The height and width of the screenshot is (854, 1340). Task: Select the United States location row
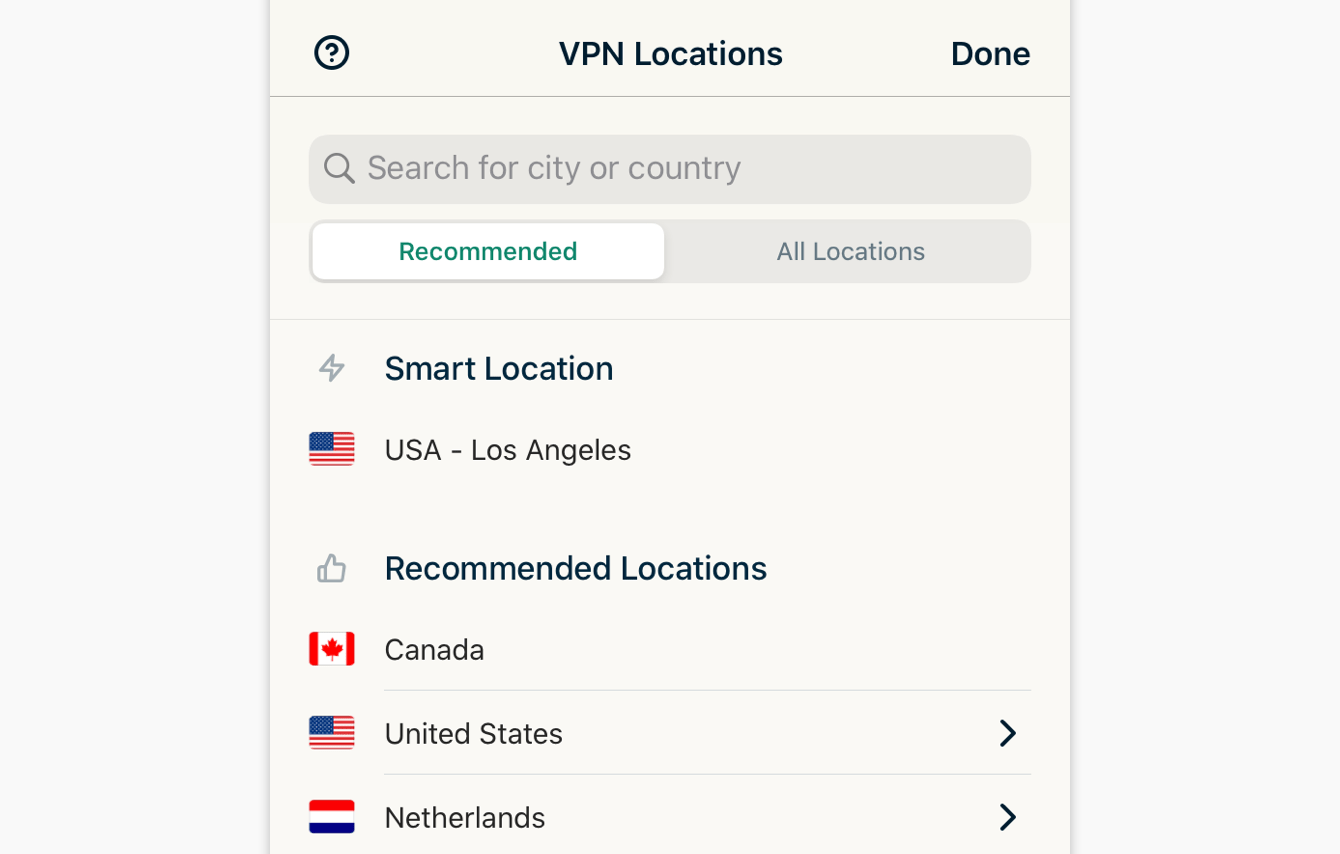(473, 733)
